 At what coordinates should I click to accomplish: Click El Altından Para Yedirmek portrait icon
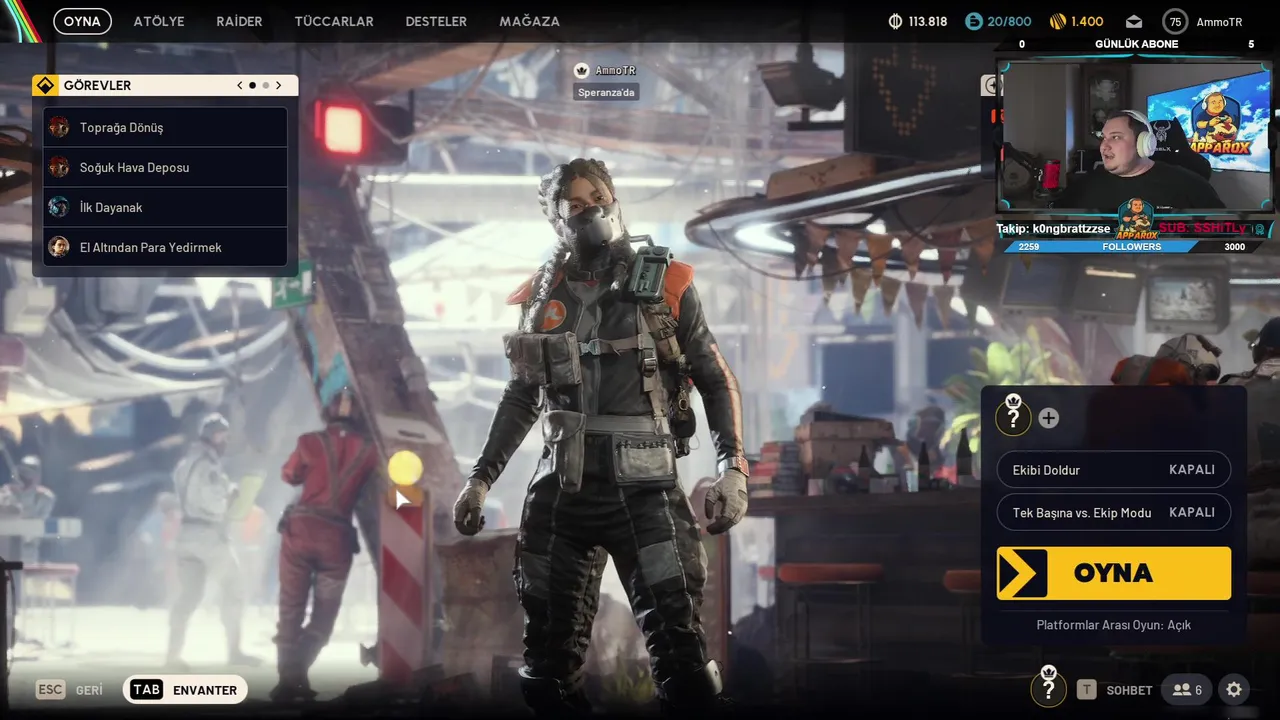tap(59, 247)
